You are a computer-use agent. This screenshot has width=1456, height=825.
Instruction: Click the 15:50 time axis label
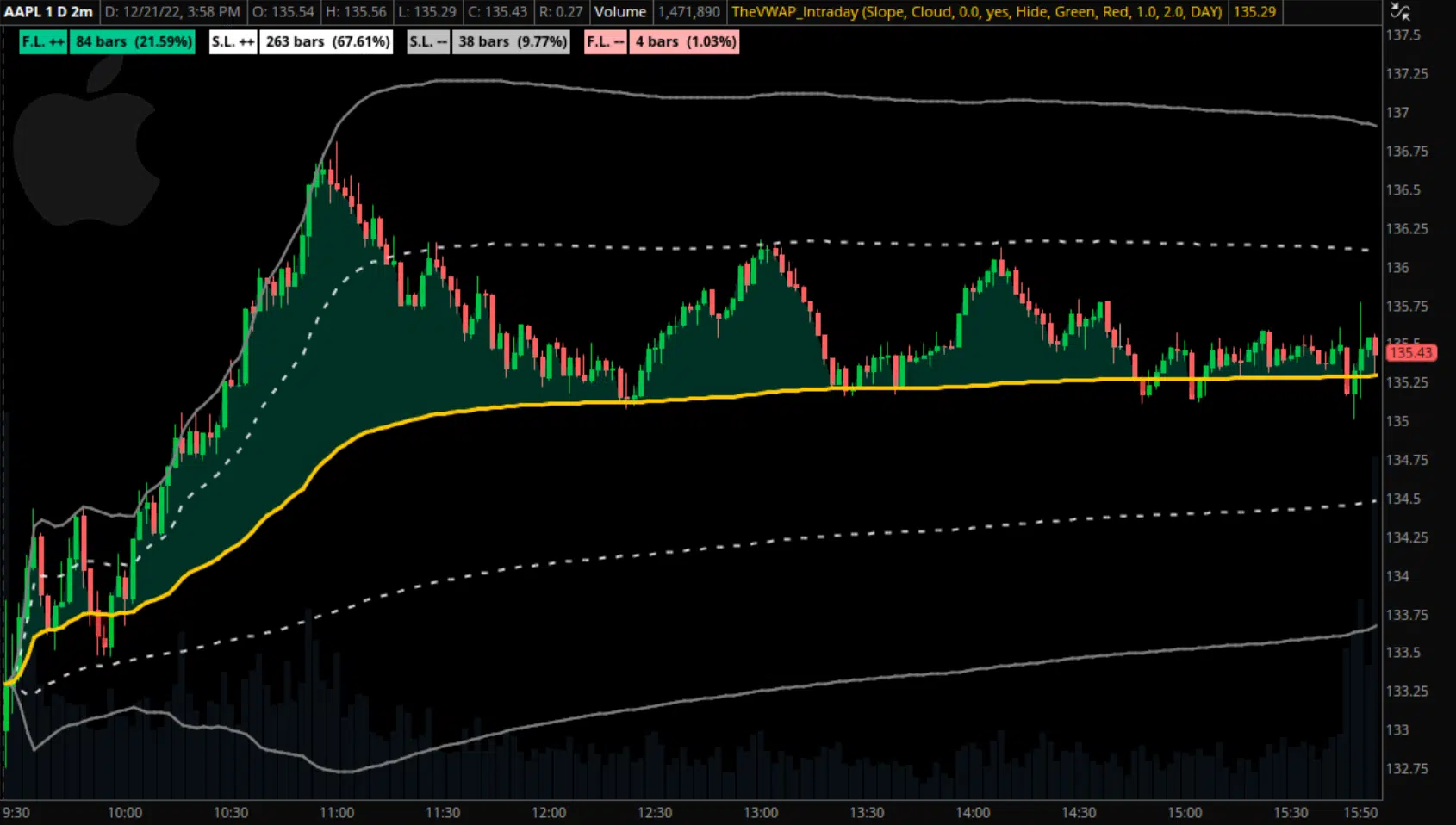pyautogui.click(x=1361, y=812)
